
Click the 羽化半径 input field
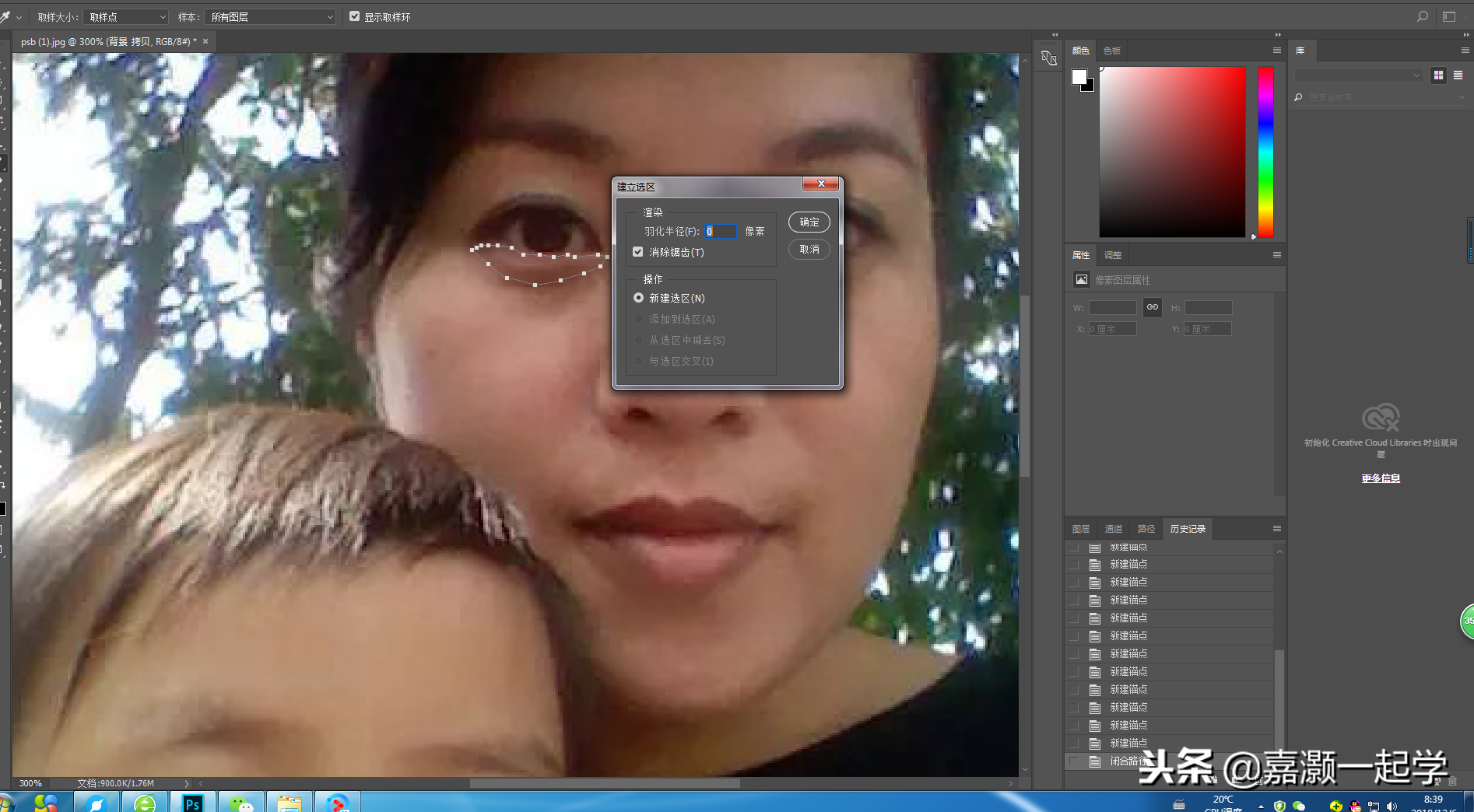point(721,232)
